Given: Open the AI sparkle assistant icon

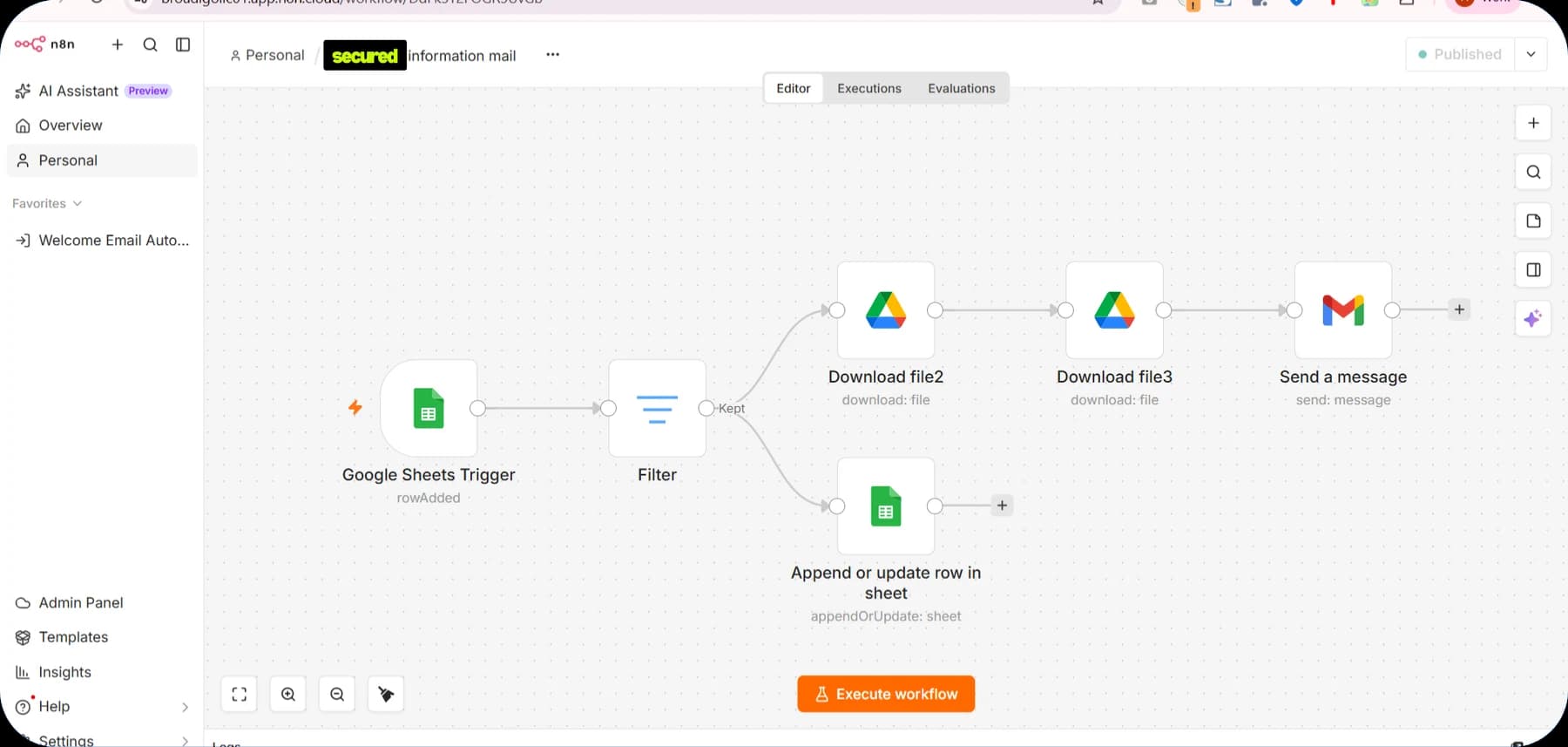Looking at the screenshot, I should click(1533, 318).
